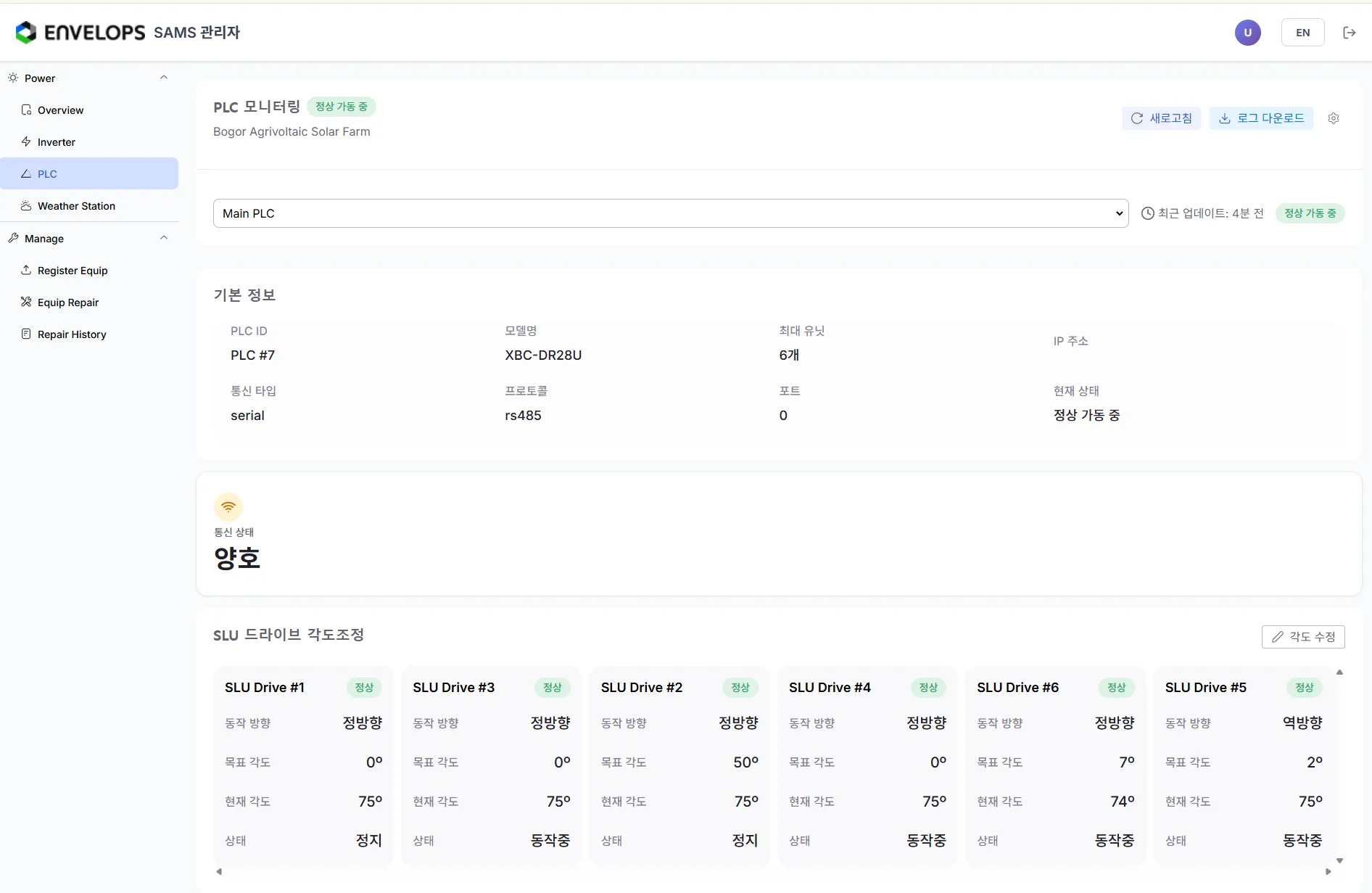The width and height of the screenshot is (1372, 893).
Task: Click the Equip Repair tools icon
Action: point(26,303)
